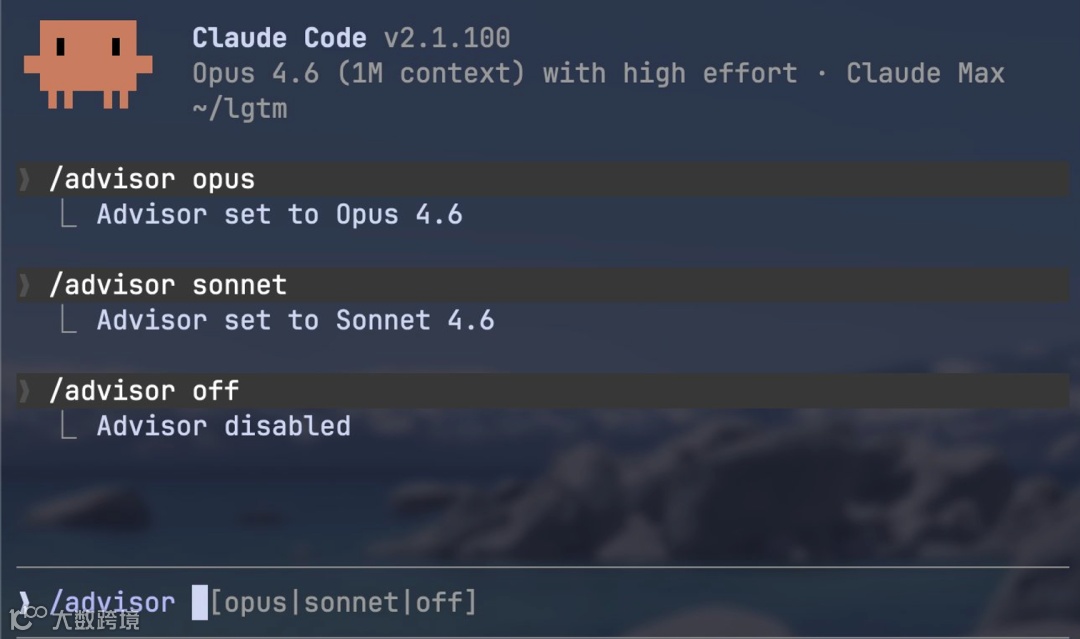
Task: Select the 'off' option in the hint
Action: (439, 603)
